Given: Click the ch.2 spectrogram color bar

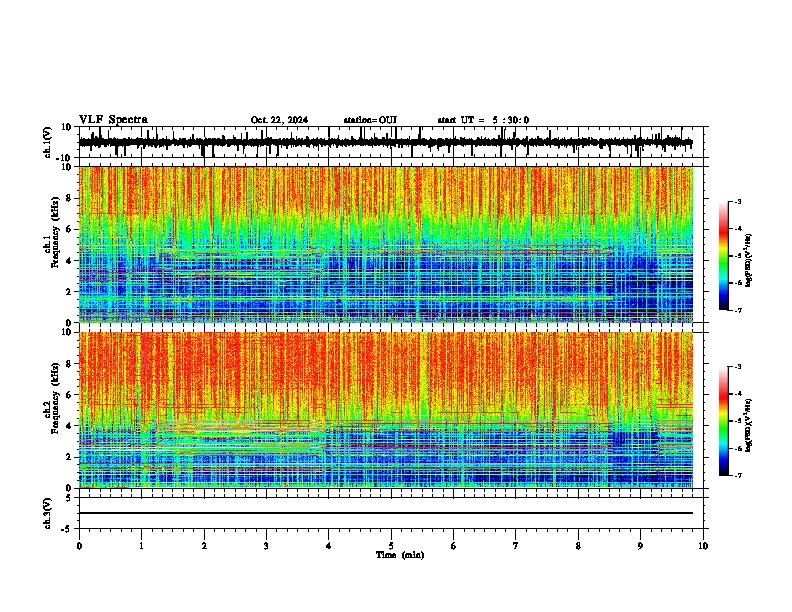Looking at the screenshot, I should (x=724, y=421).
